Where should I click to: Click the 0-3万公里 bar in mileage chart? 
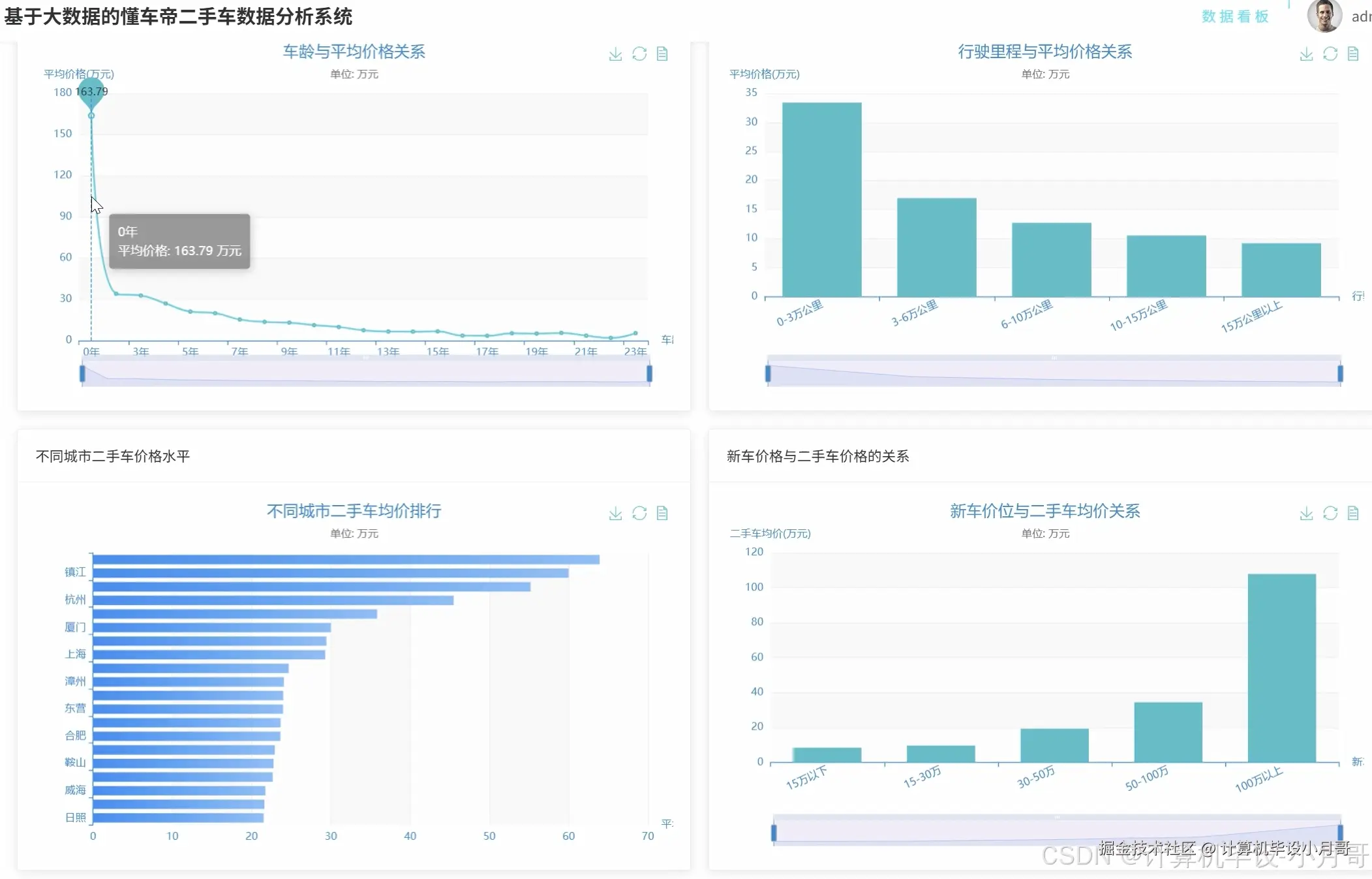pyautogui.click(x=821, y=199)
